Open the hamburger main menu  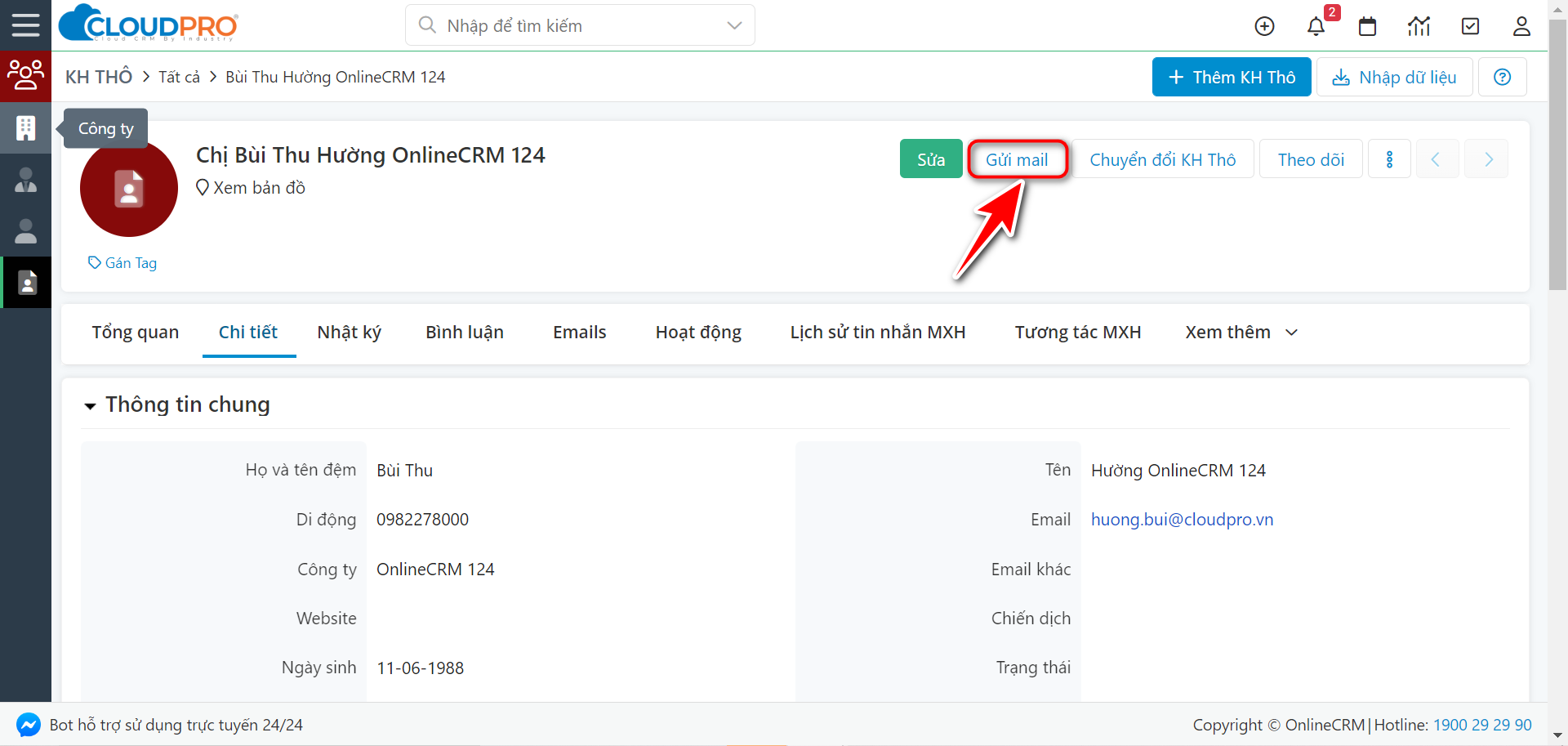tap(25, 25)
